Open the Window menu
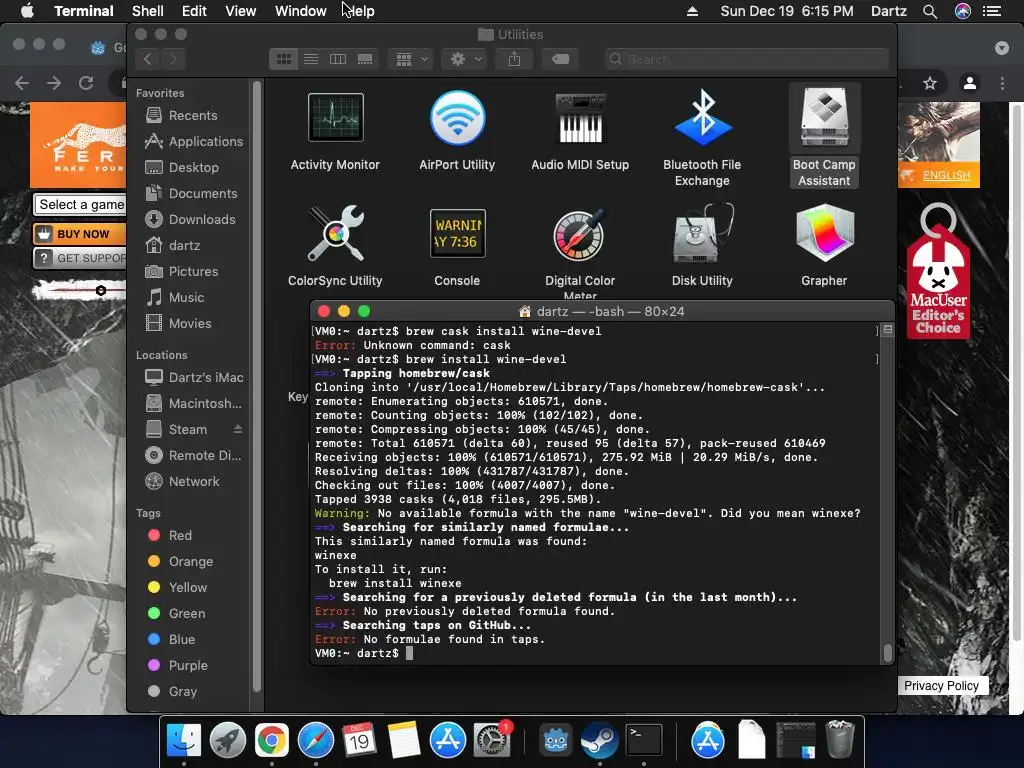The width and height of the screenshot is (1024, 768). [x=300, y=11]
